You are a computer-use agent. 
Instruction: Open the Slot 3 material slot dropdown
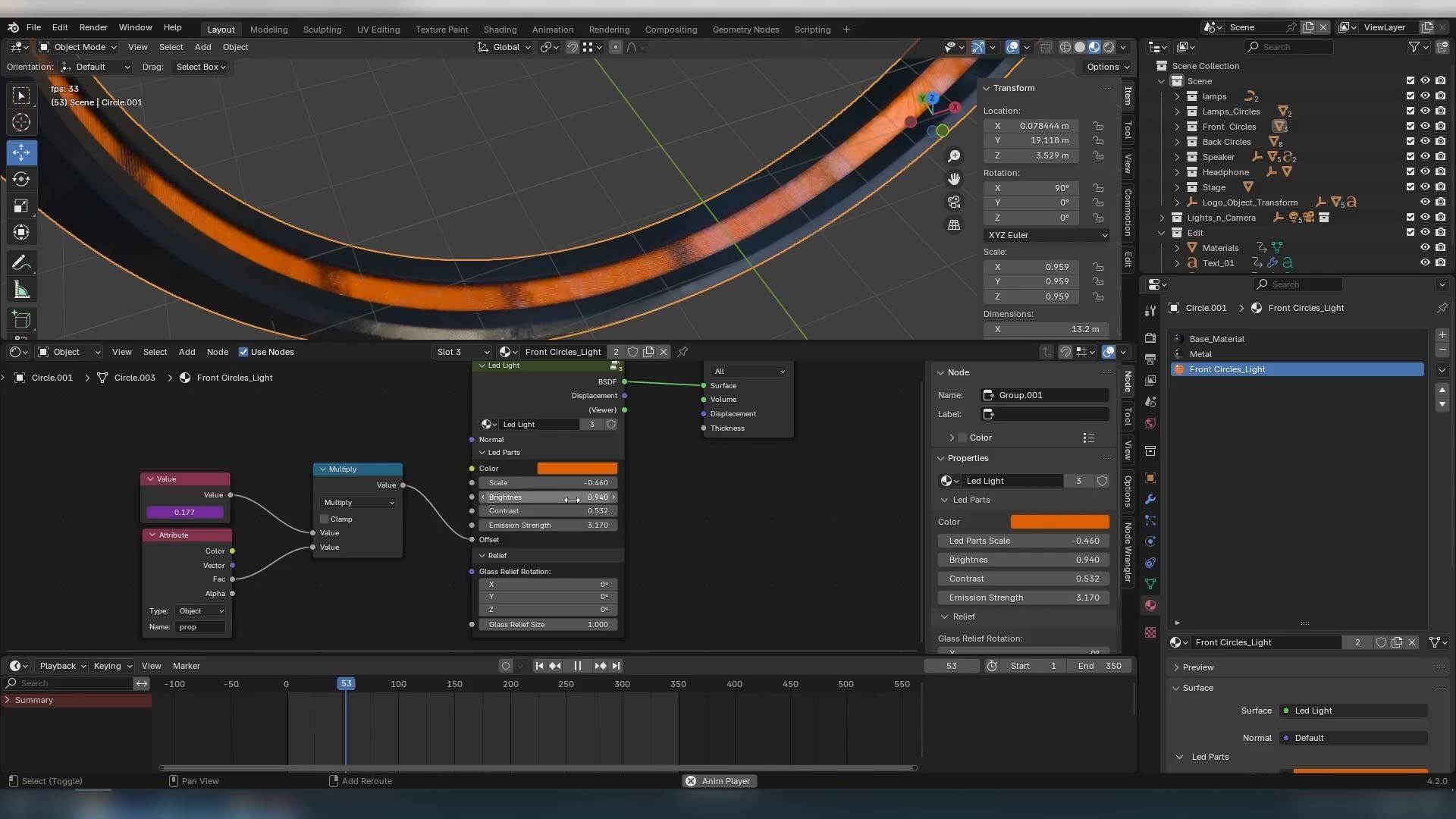point(462,352)
